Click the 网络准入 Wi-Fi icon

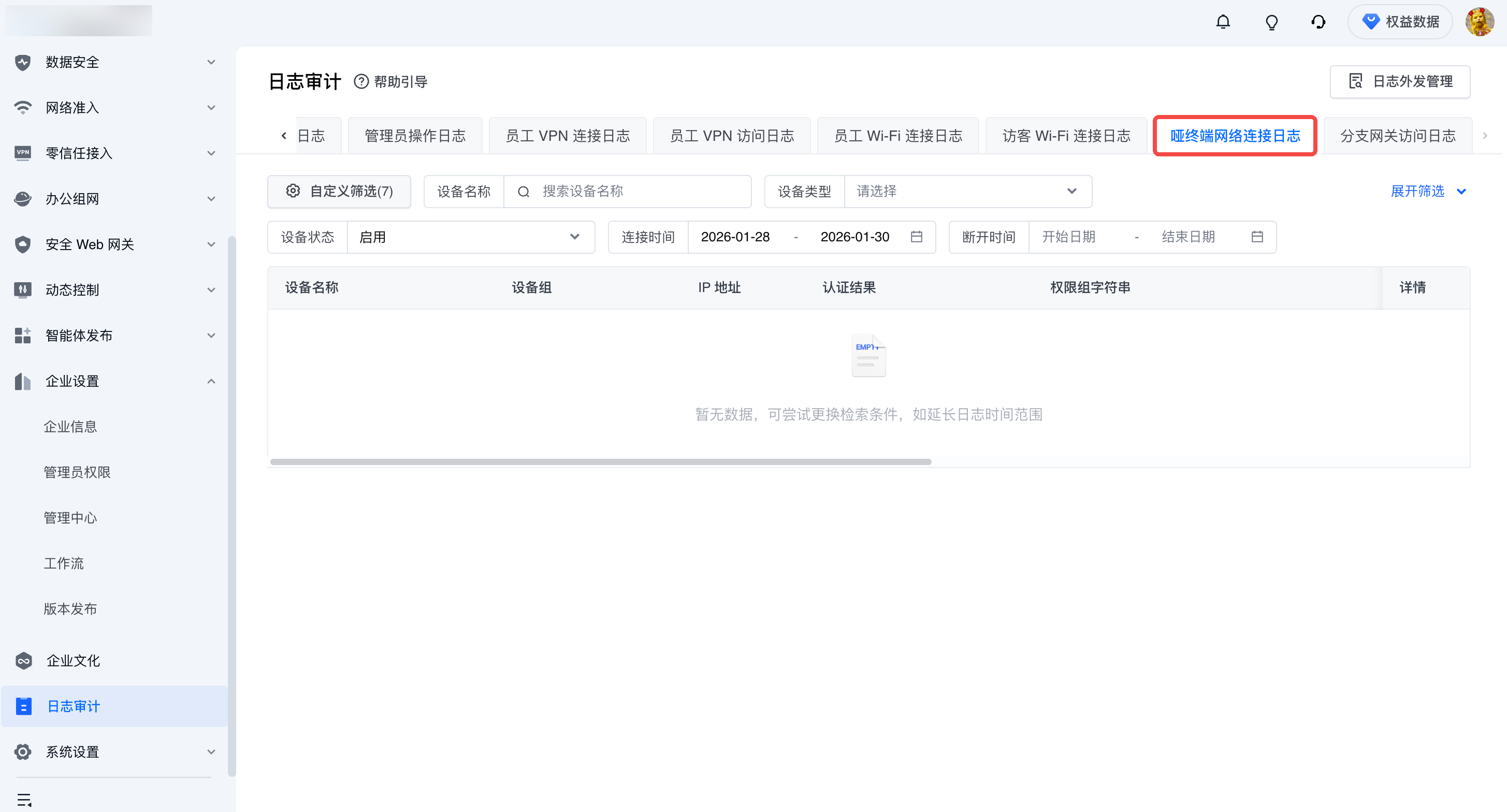[x=23, y=108]
